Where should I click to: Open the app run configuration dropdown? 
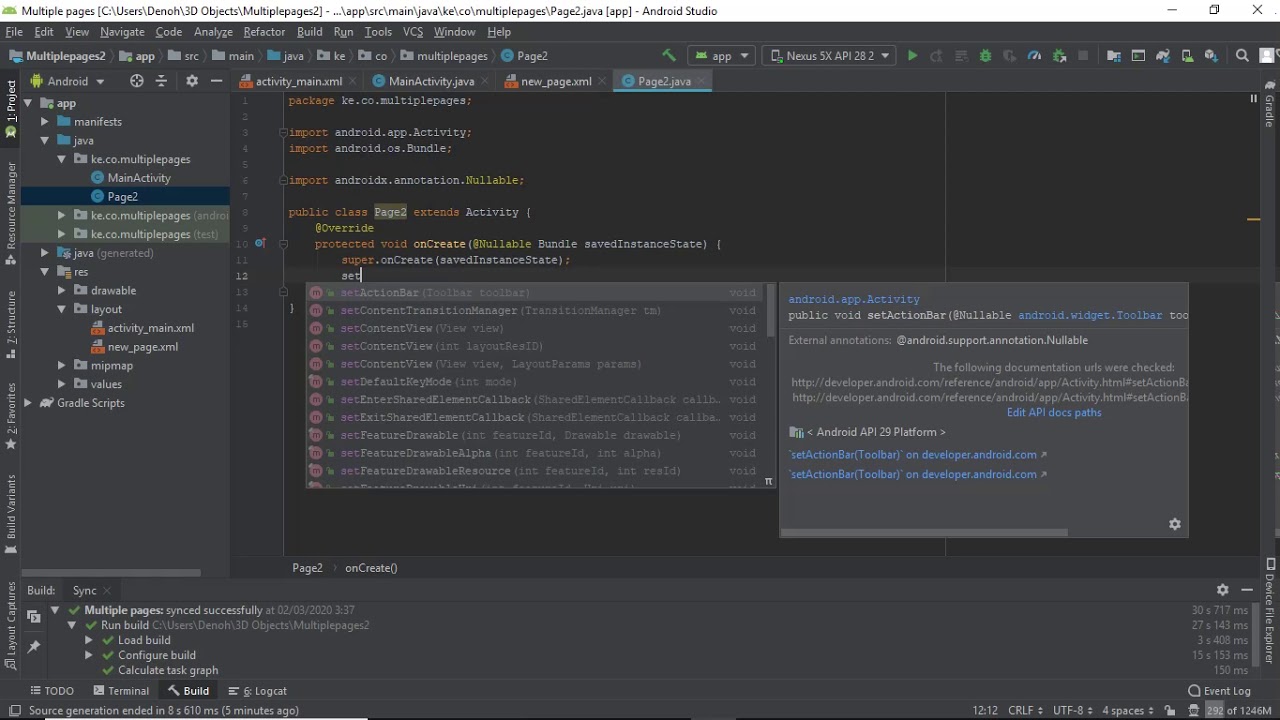tap(722, 56)
